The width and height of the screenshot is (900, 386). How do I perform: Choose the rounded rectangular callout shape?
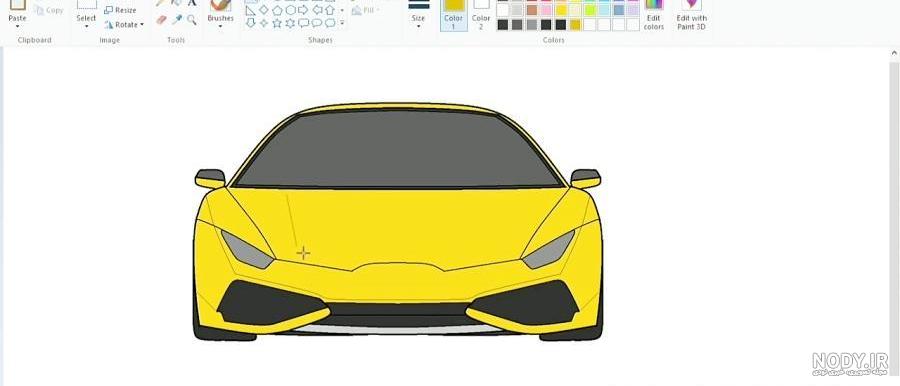[303, 23]
